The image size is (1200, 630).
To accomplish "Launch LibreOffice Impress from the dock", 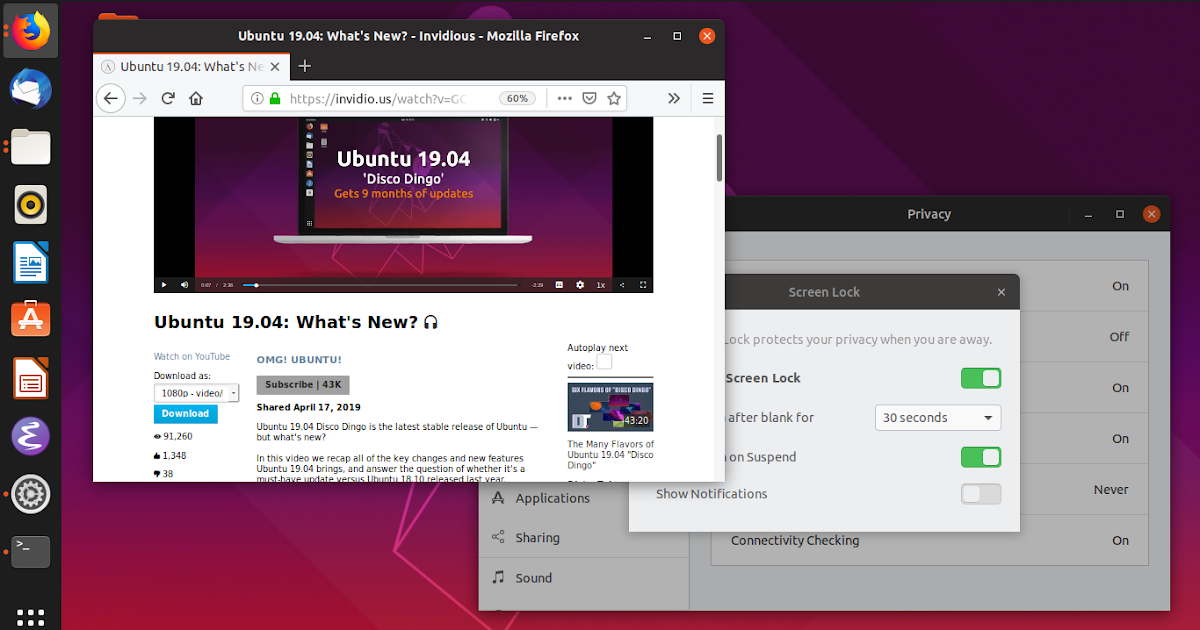I will (31, 379).
